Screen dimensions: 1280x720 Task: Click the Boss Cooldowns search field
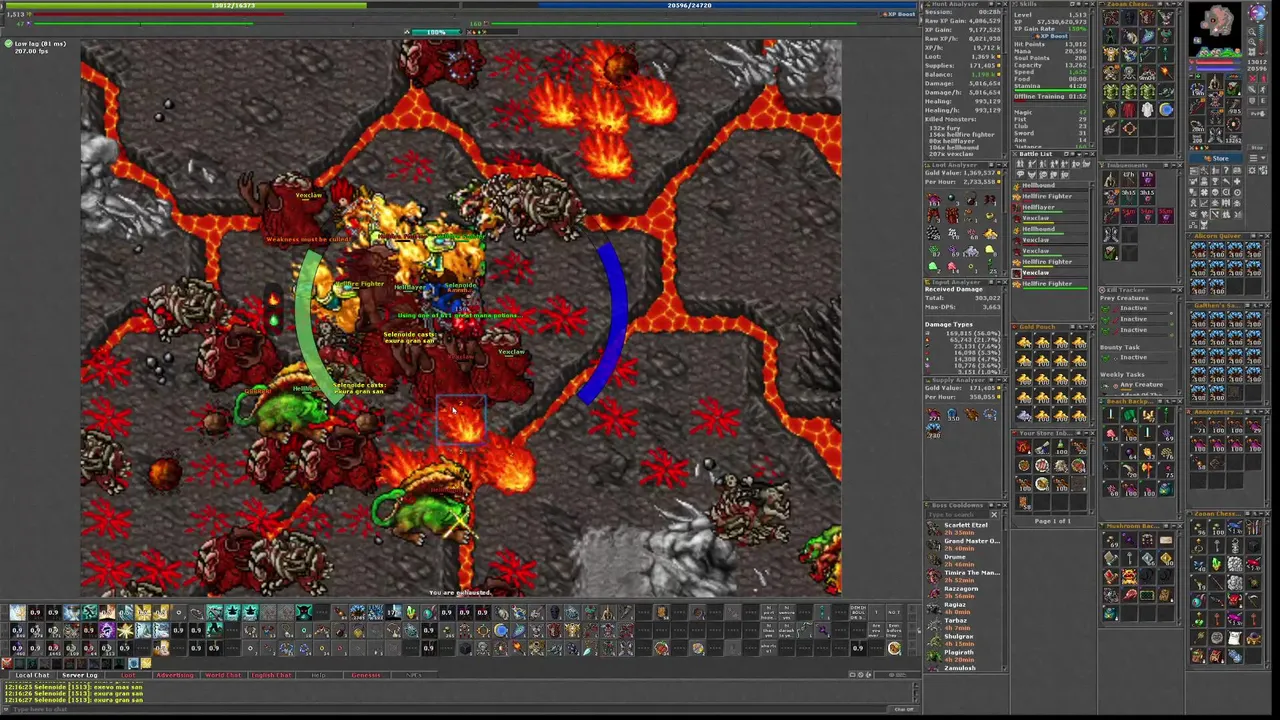pos(958,514)
